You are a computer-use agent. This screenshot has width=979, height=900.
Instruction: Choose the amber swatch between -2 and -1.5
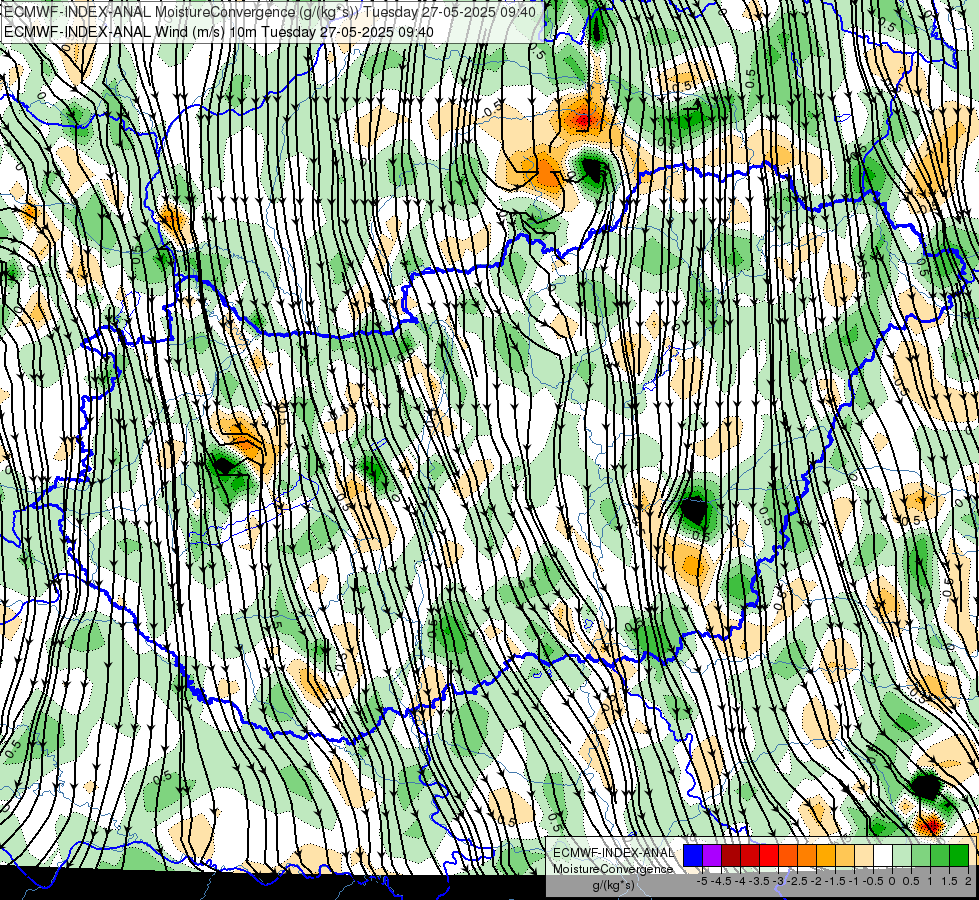(x=826, y=855)
